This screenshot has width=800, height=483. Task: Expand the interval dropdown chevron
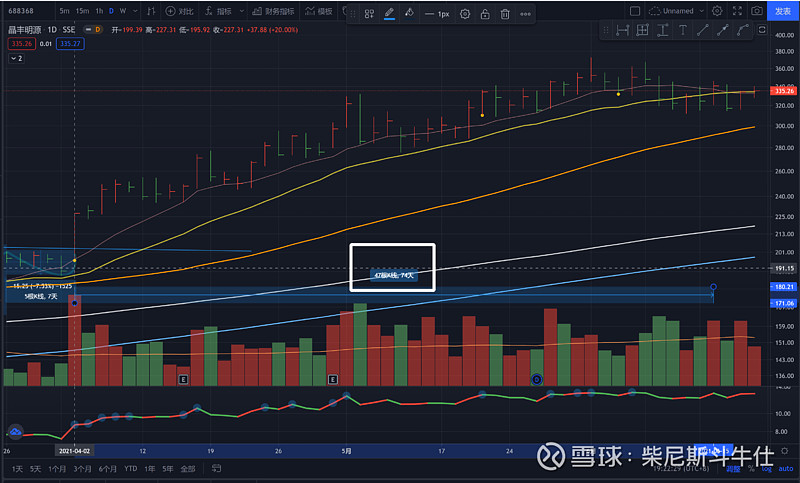135,11
